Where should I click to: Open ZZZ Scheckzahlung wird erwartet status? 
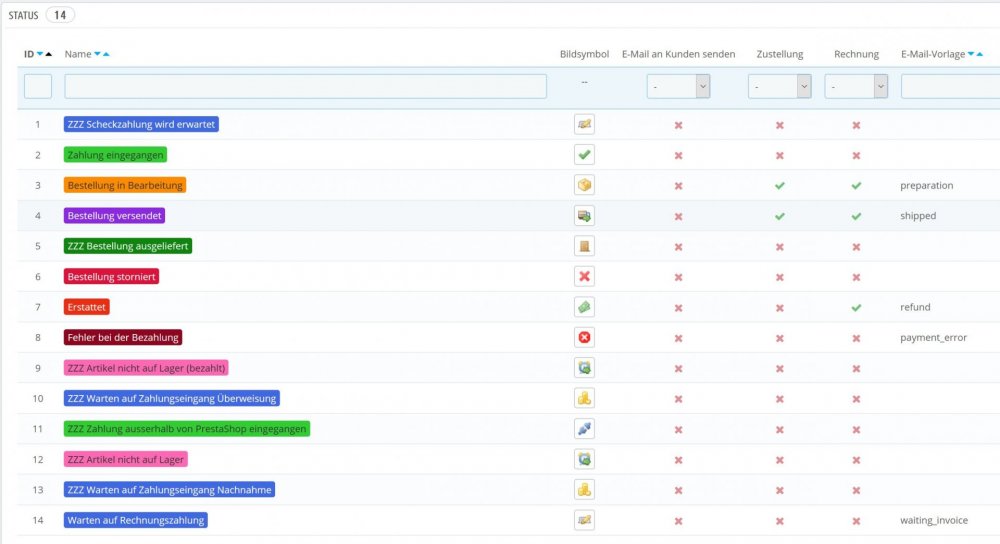coord(141,124)
